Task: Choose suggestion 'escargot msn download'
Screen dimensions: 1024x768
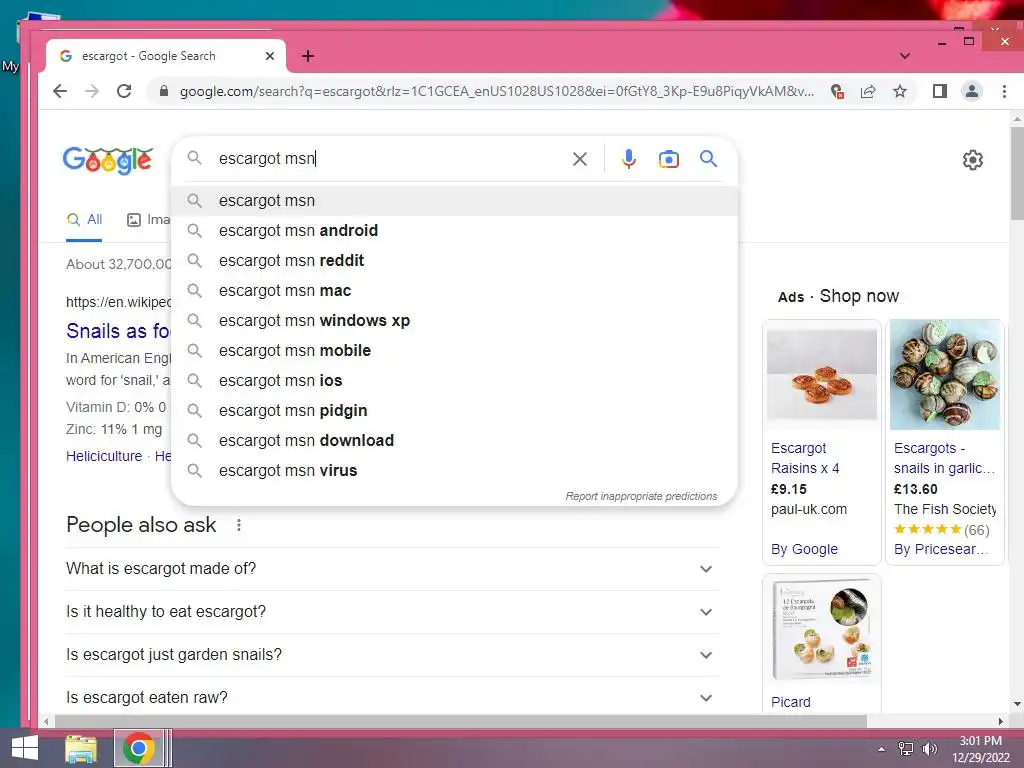Action: tap(455, 441)
